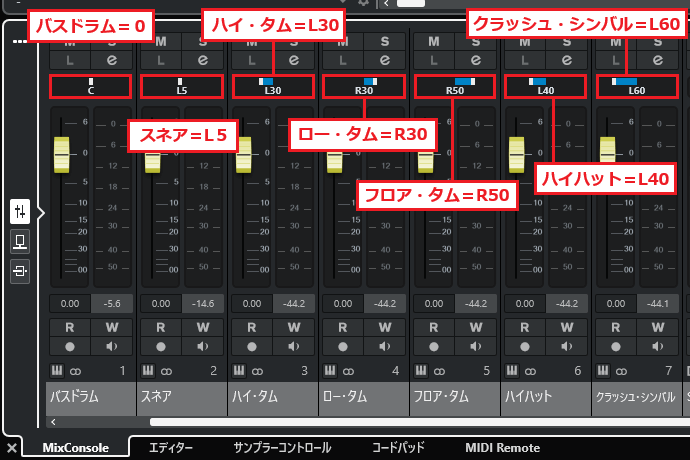Open the サンプラーコントロール tab
Viewport: 690px width, 460px height.
[282, 448]
